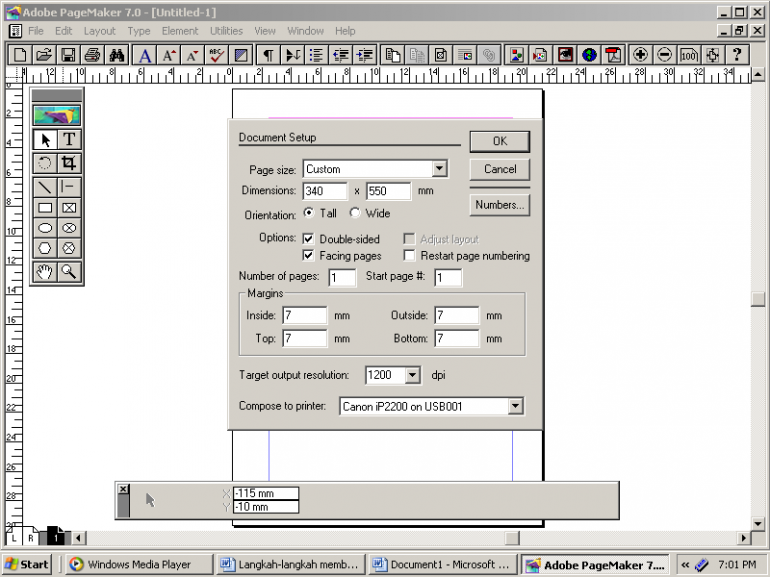Click the Number of pages field
Image resolution: width=770 pixels, height=577 pixels.
[342, 277]
